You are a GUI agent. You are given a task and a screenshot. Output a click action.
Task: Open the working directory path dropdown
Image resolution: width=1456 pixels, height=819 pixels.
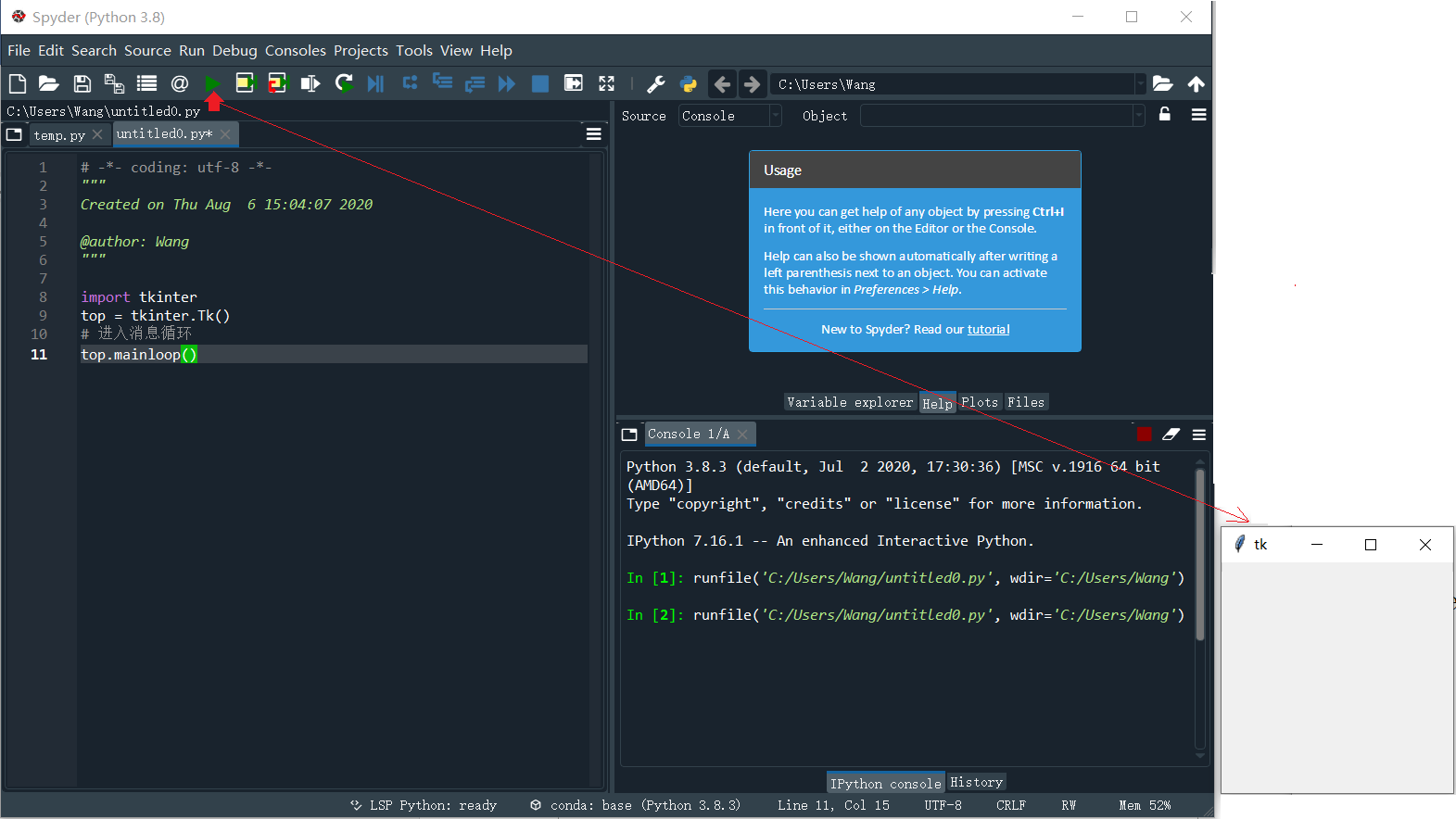[x=1140, y=84]
